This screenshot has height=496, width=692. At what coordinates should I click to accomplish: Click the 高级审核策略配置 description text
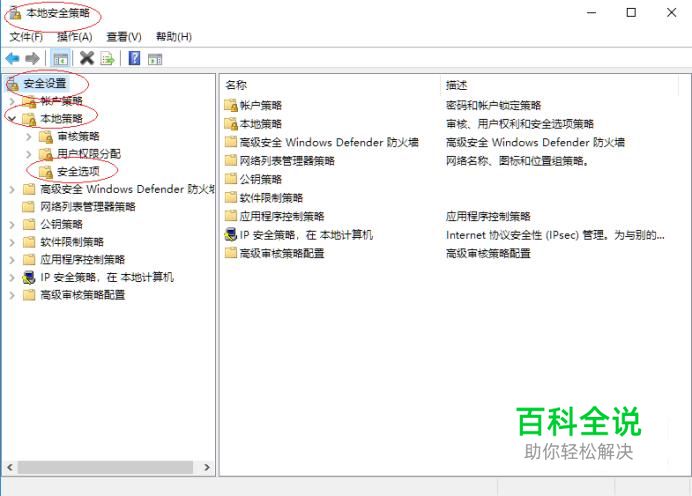click(x=488, y=253)
